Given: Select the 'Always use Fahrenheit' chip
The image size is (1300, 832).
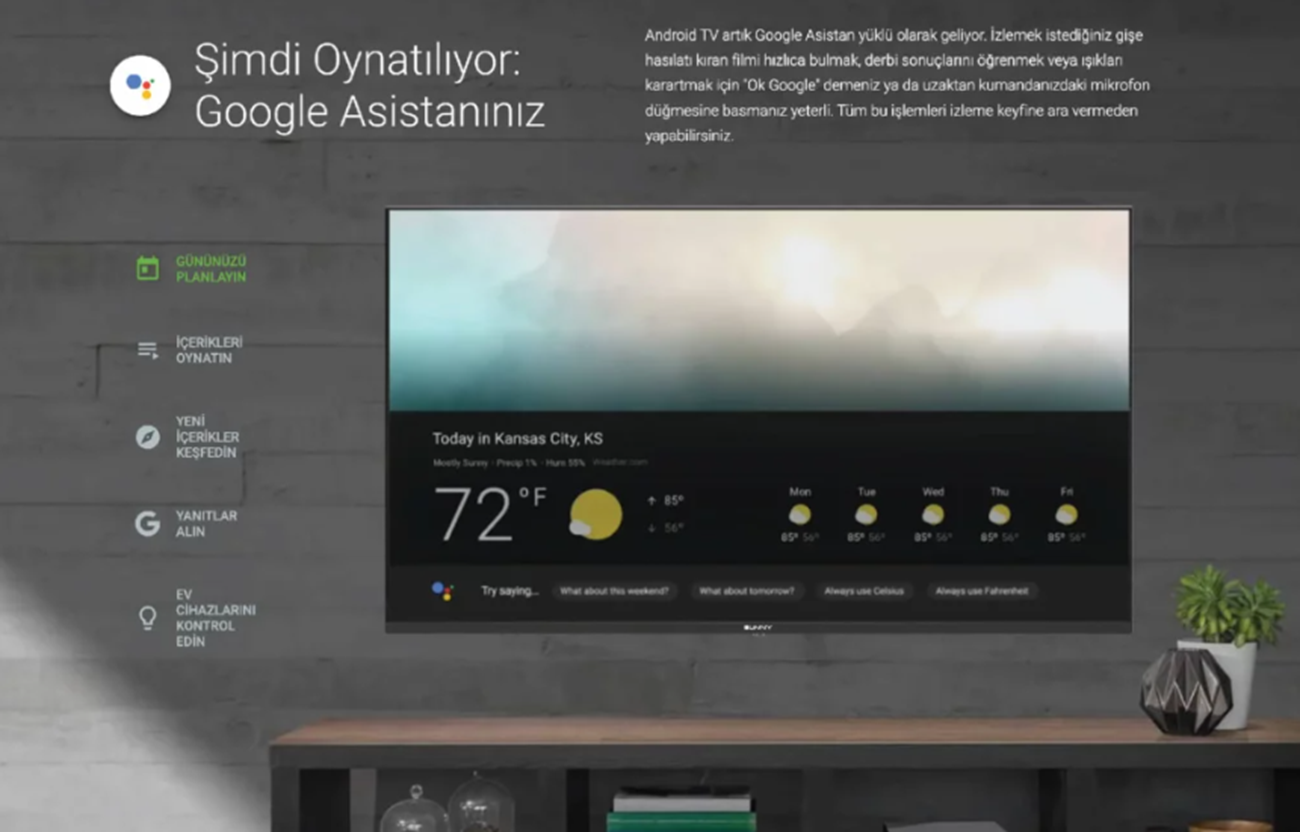Looking at the screenshot, I should [x=982, y=591].
